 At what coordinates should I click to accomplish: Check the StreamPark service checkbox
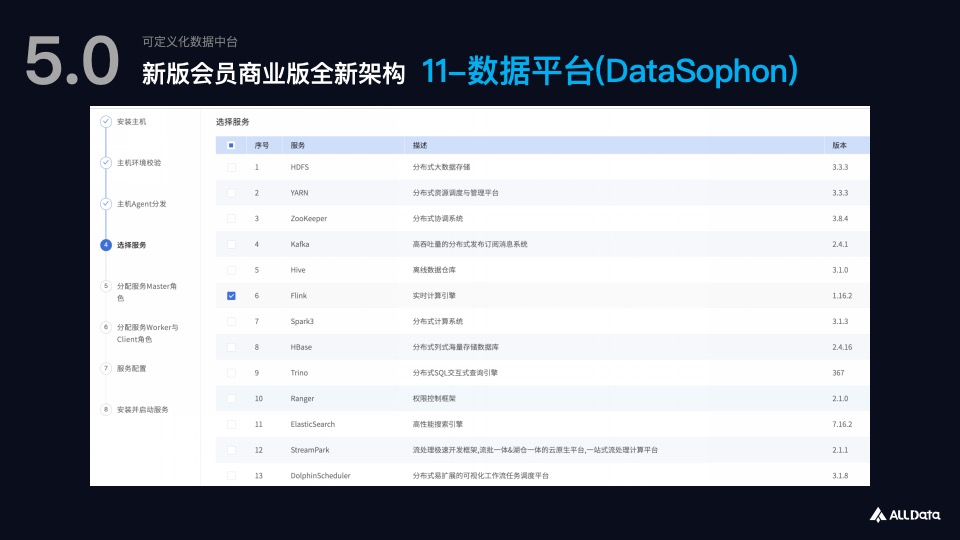231,450
